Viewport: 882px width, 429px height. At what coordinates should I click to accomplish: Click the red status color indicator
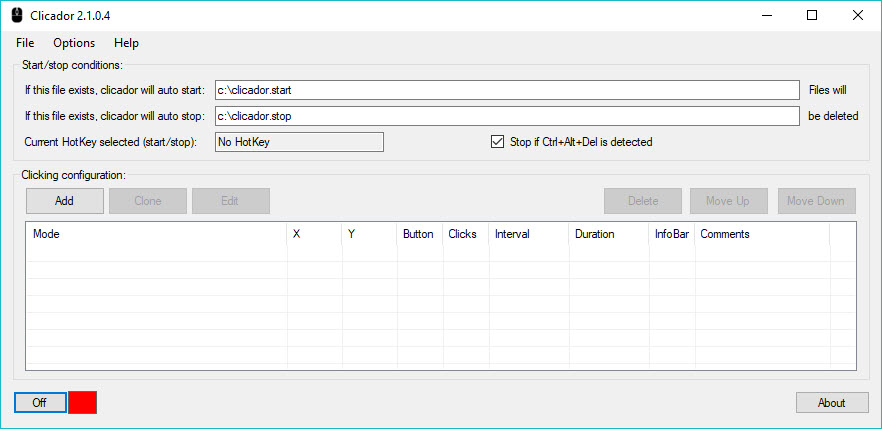pyautogui.click(x=83, y=403)
